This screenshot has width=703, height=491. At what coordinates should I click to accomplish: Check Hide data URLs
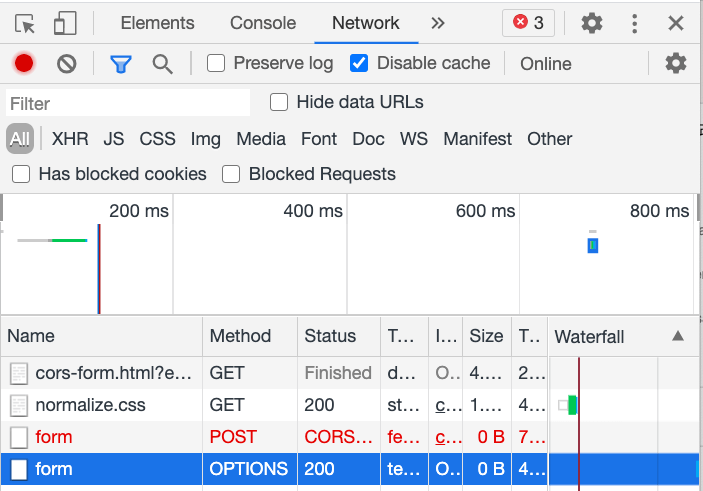point(279,102)
